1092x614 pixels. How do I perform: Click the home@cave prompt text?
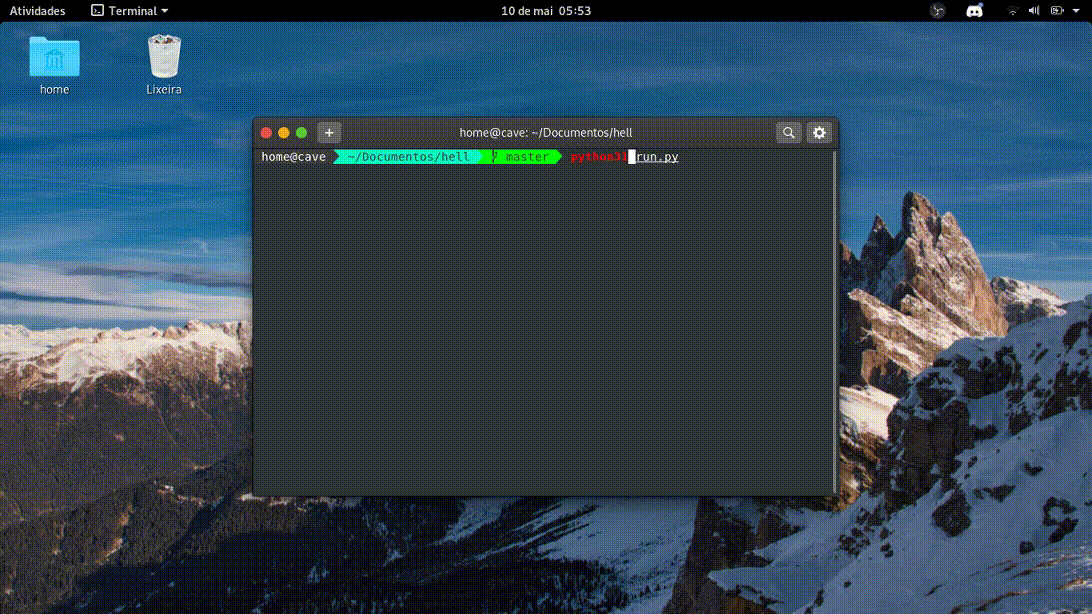click(293, 157)
